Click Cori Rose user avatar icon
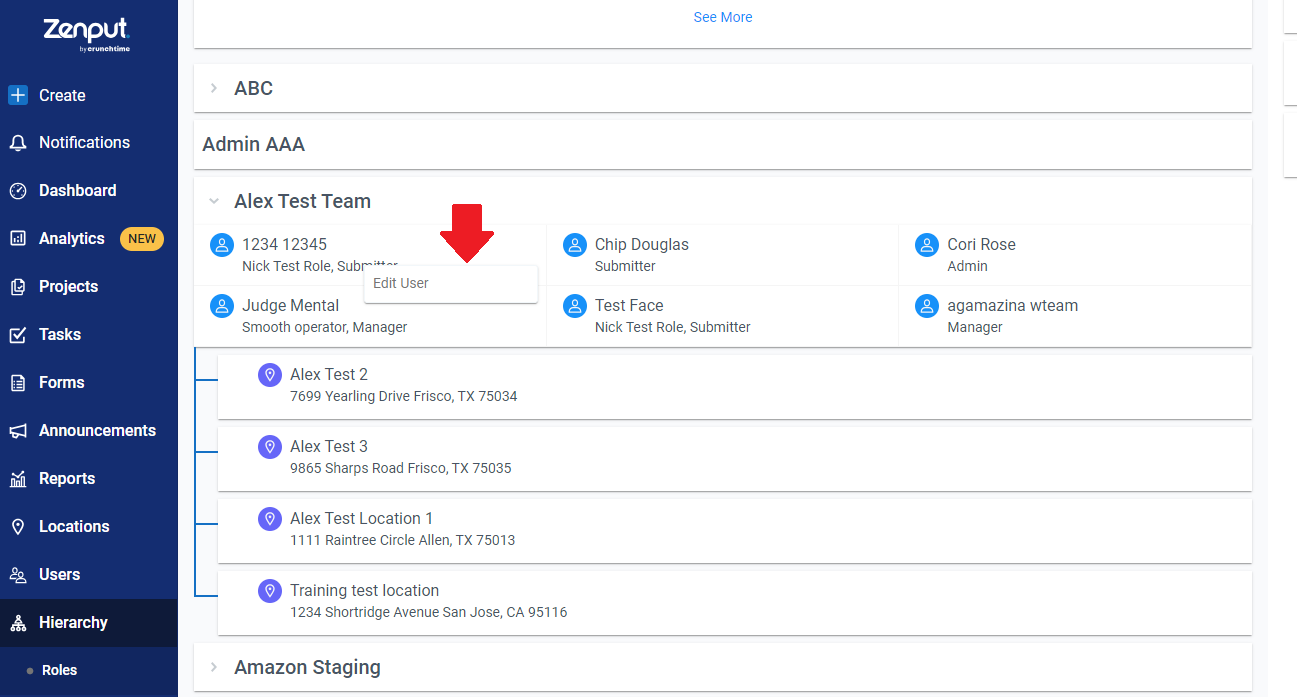This screenshot has height=697, width=1297. 927,245
